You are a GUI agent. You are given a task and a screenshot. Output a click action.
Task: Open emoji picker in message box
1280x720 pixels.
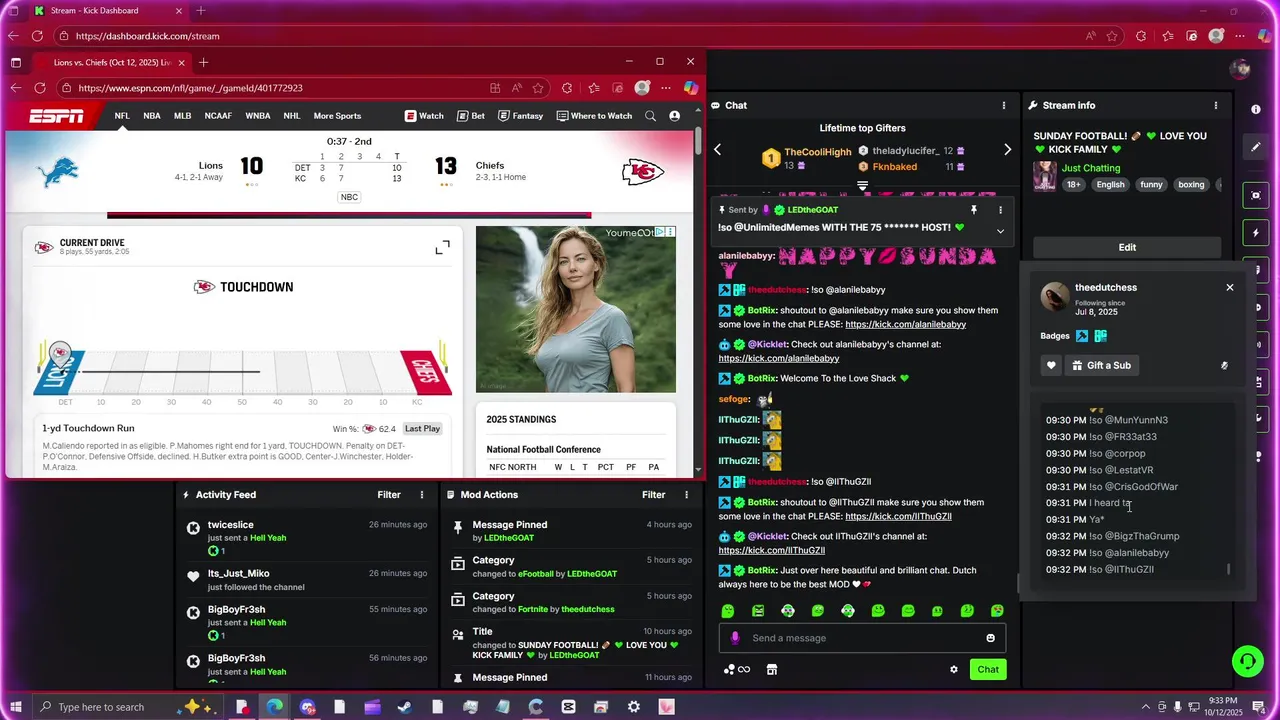point(991,638)
